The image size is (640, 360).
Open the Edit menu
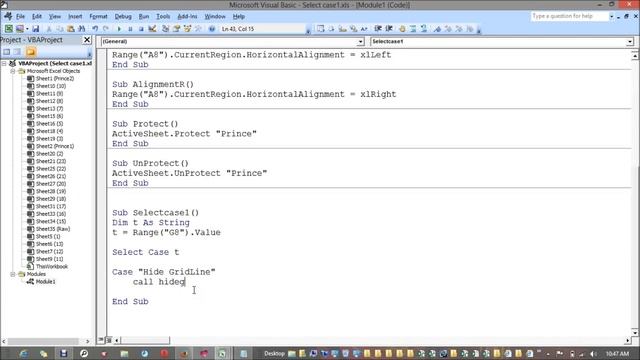coord(37,16)
